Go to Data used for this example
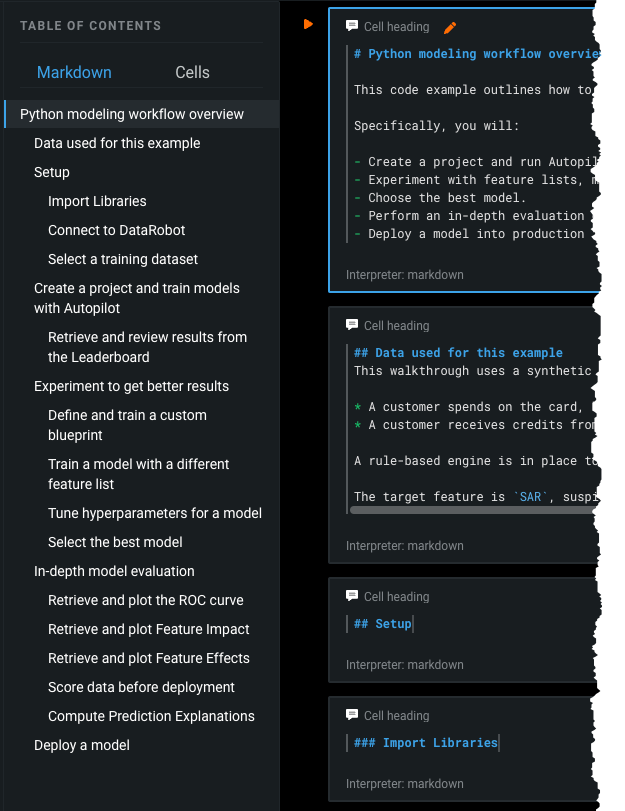 tap(117, 143)
